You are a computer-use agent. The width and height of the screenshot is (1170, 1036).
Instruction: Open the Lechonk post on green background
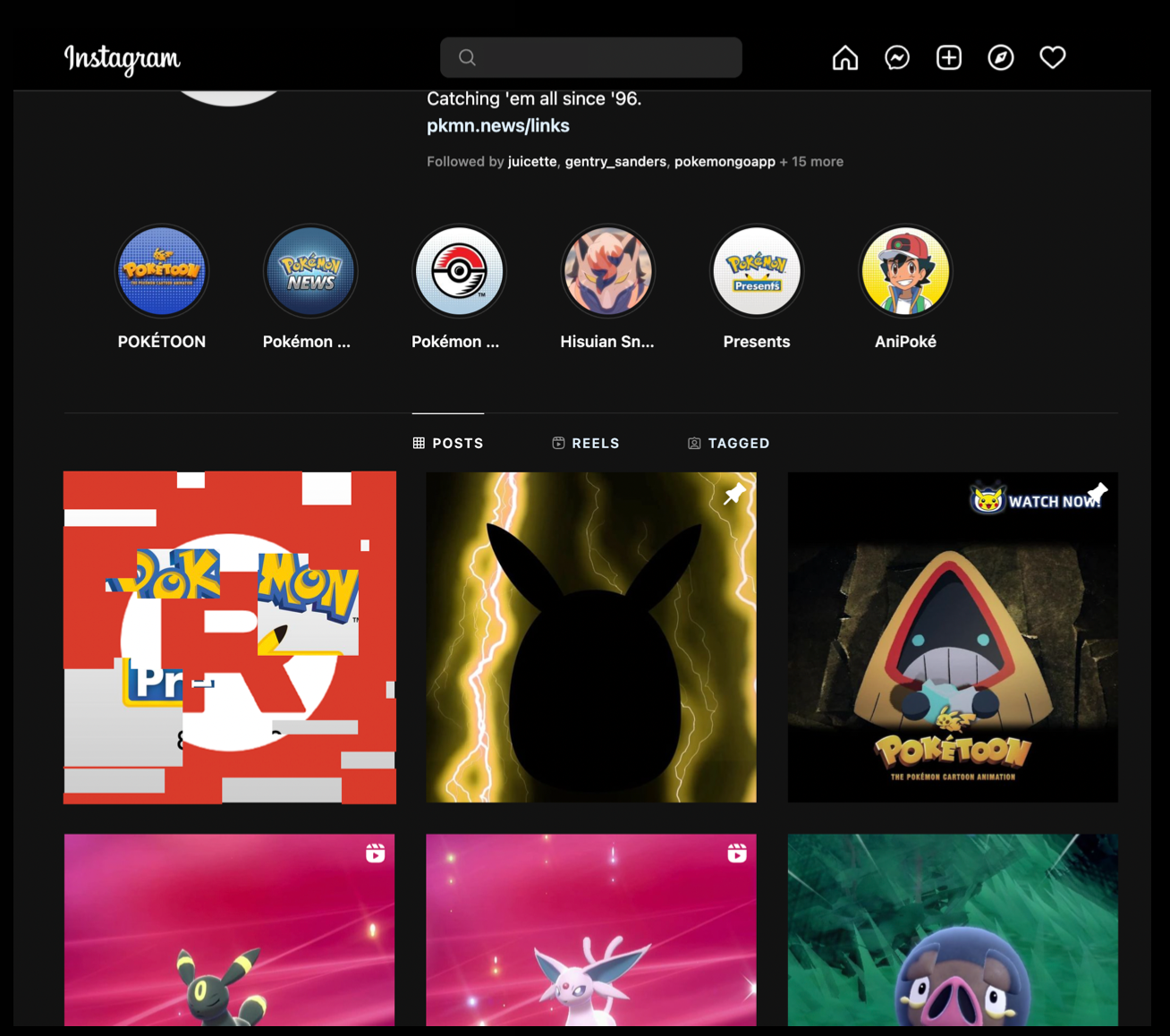(x=953, y=930)
